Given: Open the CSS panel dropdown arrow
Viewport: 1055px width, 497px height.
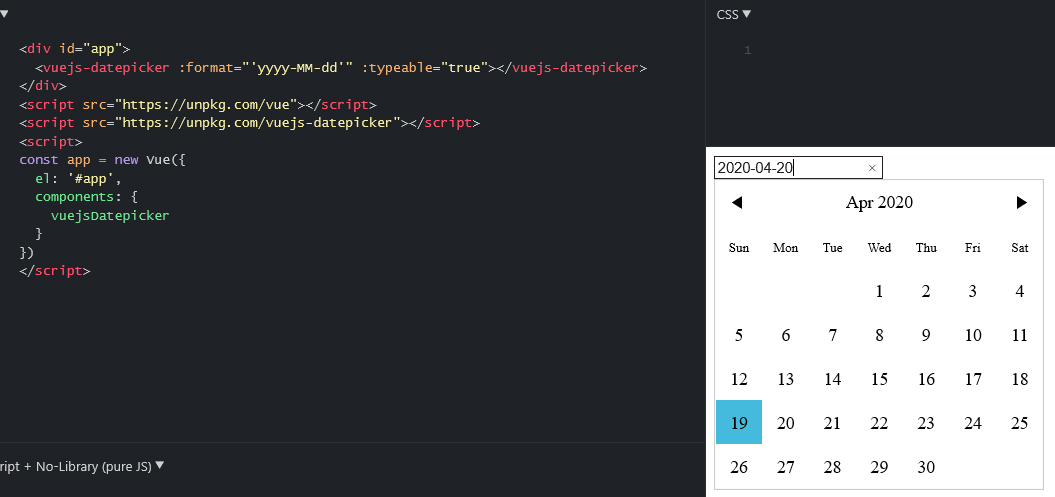Looking at the screenshot, I should click(746, 13).
